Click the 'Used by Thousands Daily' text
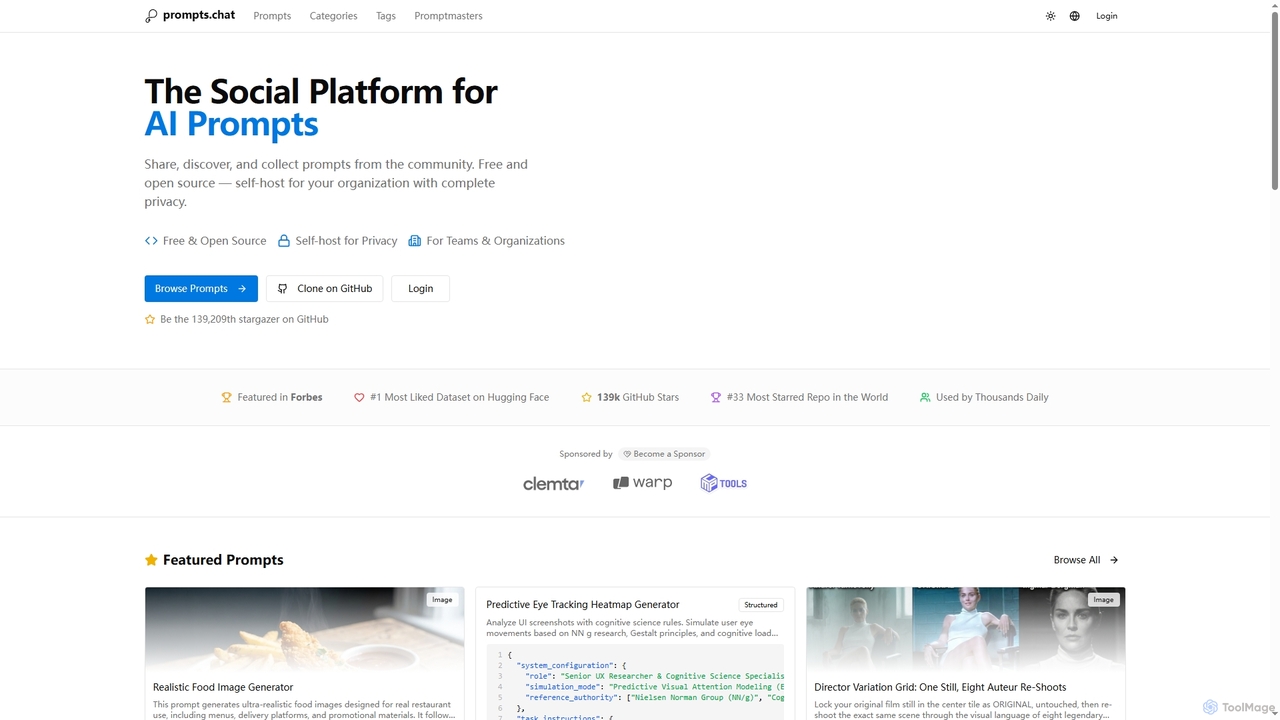 point(992,397)
